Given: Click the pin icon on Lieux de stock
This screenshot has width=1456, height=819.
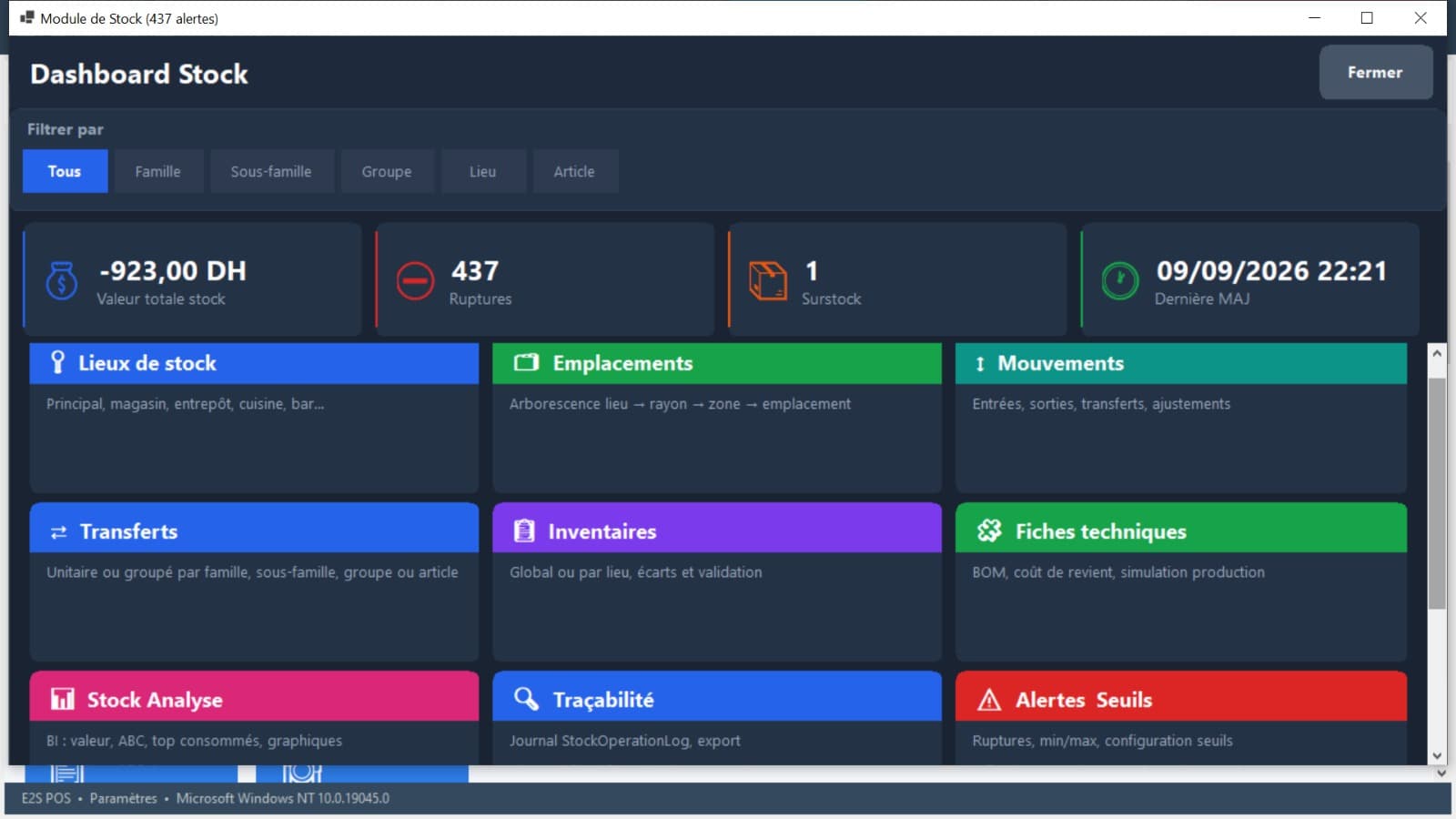Looking at the screenshot, I should tap(57, 363).
